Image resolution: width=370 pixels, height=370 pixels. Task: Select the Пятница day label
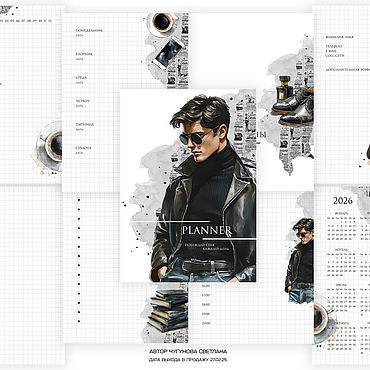pyautogui.click(x=85, y=124)
